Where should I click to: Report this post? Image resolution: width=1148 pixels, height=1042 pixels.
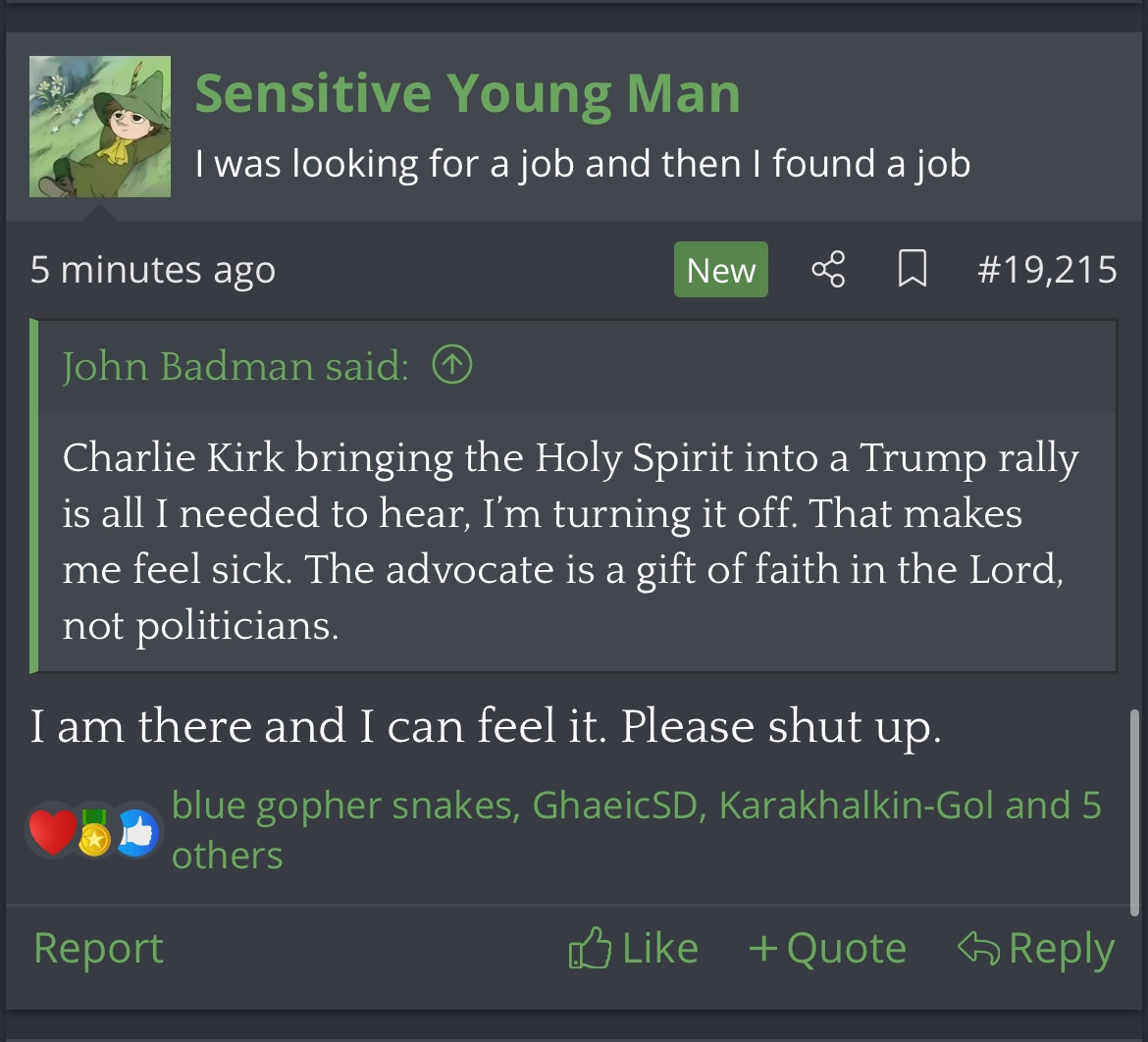click(98, 949)
